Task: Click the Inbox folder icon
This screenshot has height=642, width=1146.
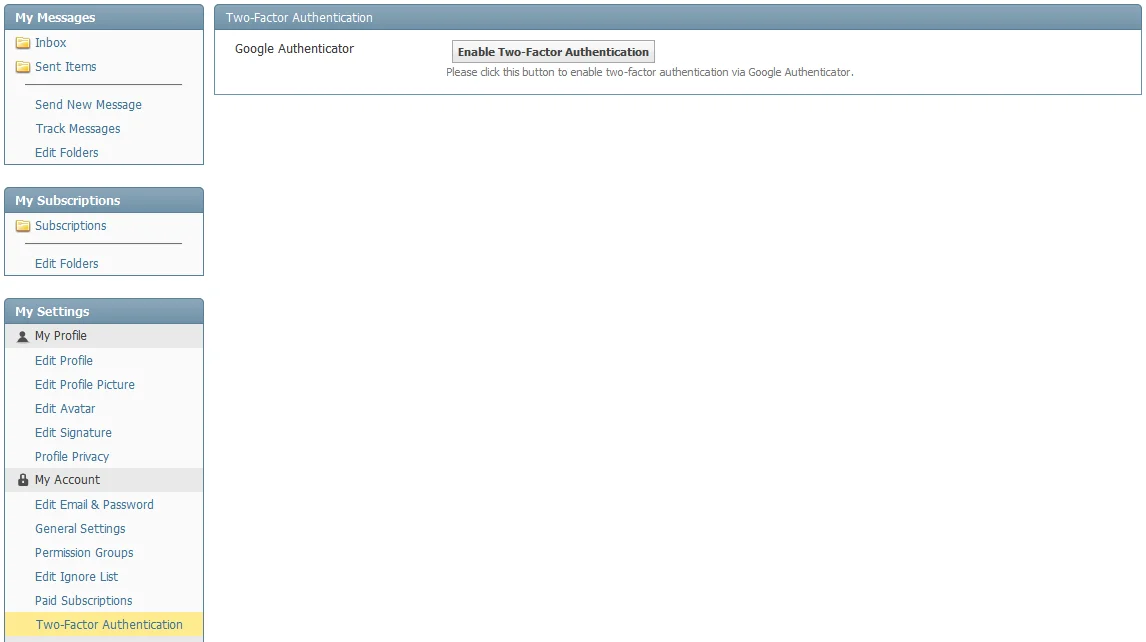Action: point(23,43)
